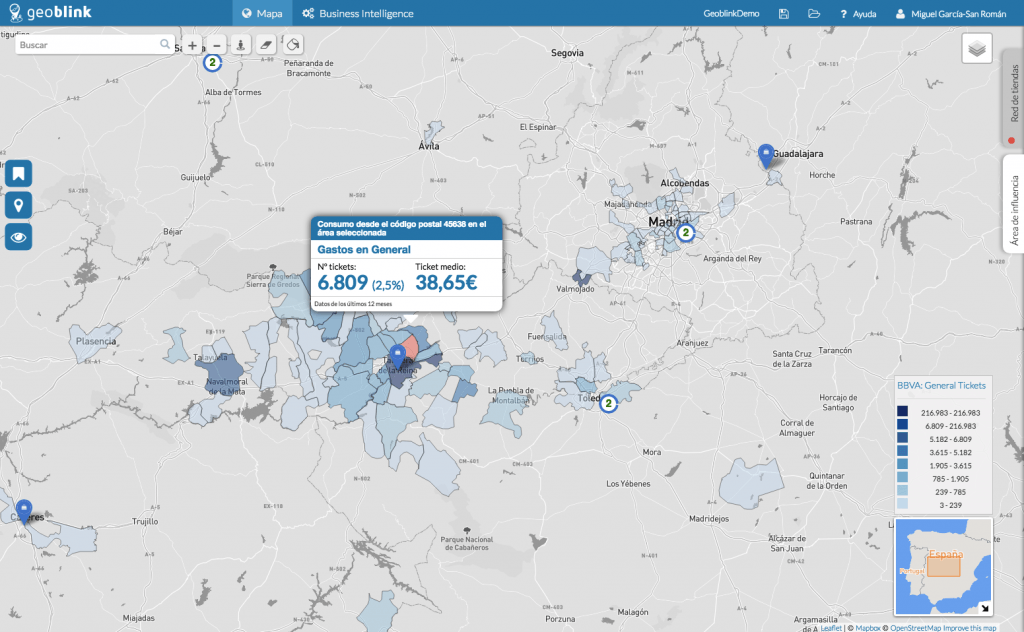Click the 5.182 - 6.809 legend swatch
The height and width of the screenshot is (632, 1024).
902,437
